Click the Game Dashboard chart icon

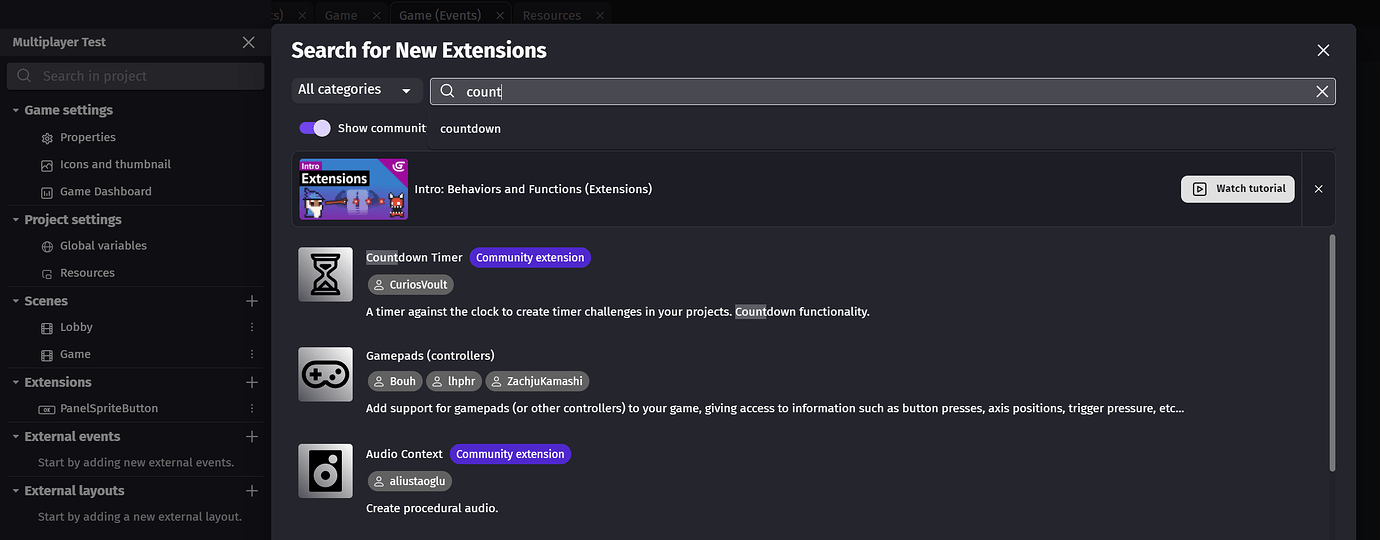pyautogui.click(x=47, y=192)
